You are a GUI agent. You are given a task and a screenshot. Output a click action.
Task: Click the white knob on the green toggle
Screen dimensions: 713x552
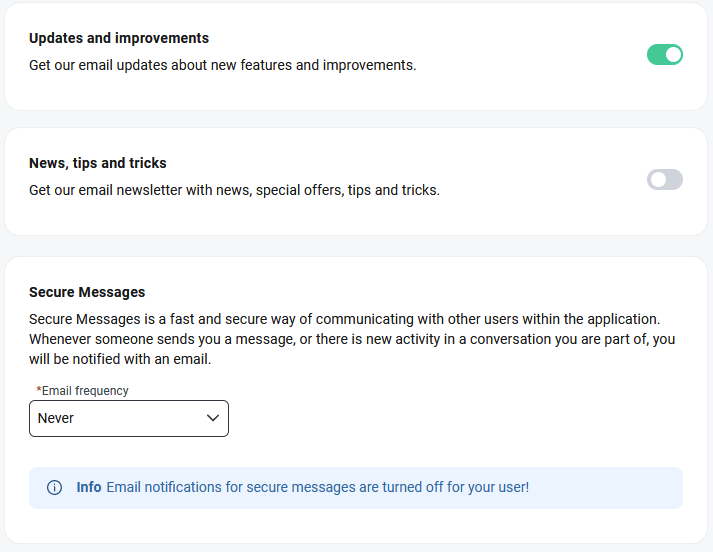[673, 54]
